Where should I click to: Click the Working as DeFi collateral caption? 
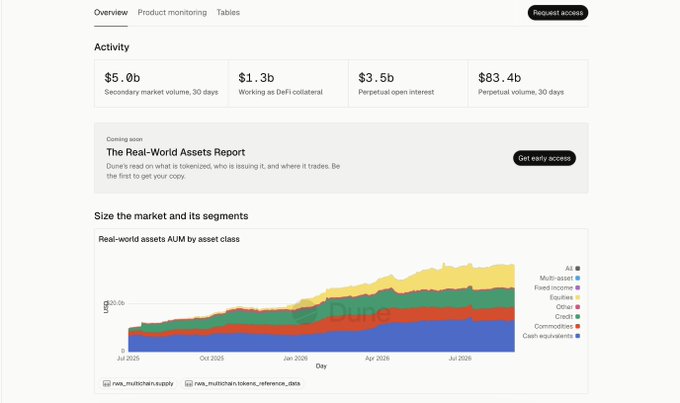(281, 92)
